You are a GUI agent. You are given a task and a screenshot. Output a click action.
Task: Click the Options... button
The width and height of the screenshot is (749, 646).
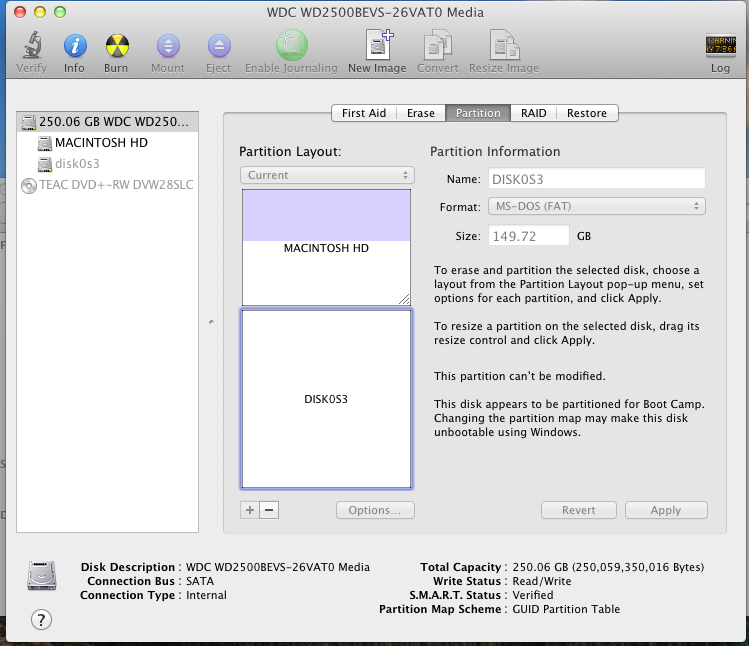pyautogui.click(x=375, y=510)
